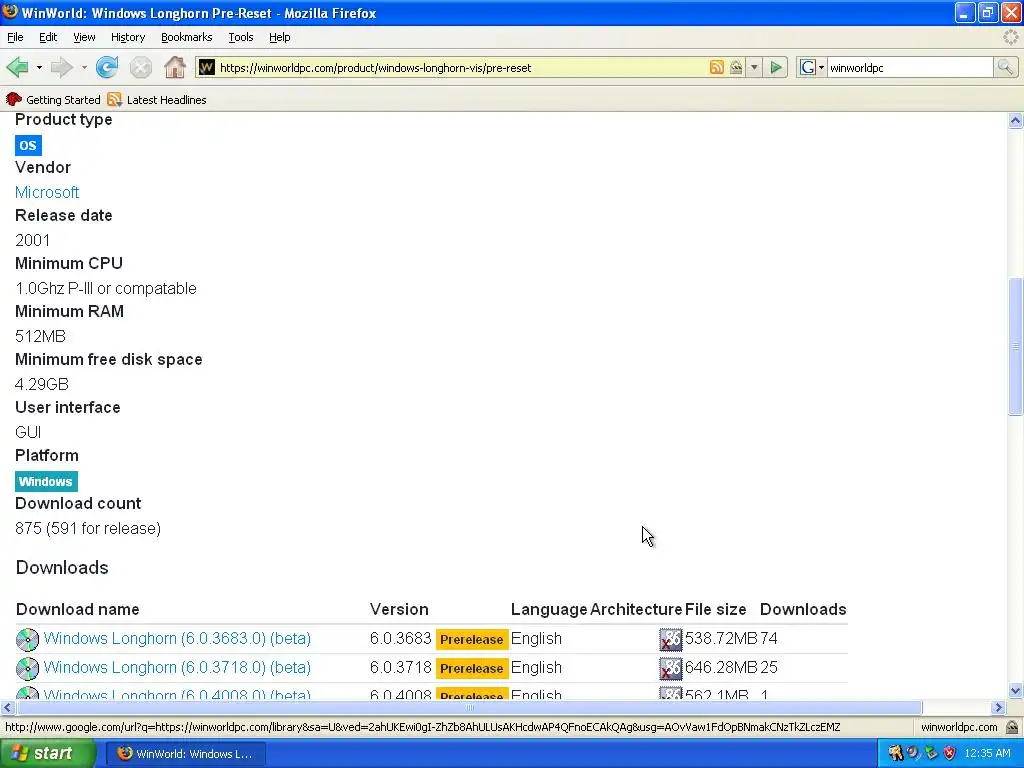Image resolution: width=1024 pixels, height=768 pixels.
Task: Click the Google search engine icon
Action: tap(808, 67)
